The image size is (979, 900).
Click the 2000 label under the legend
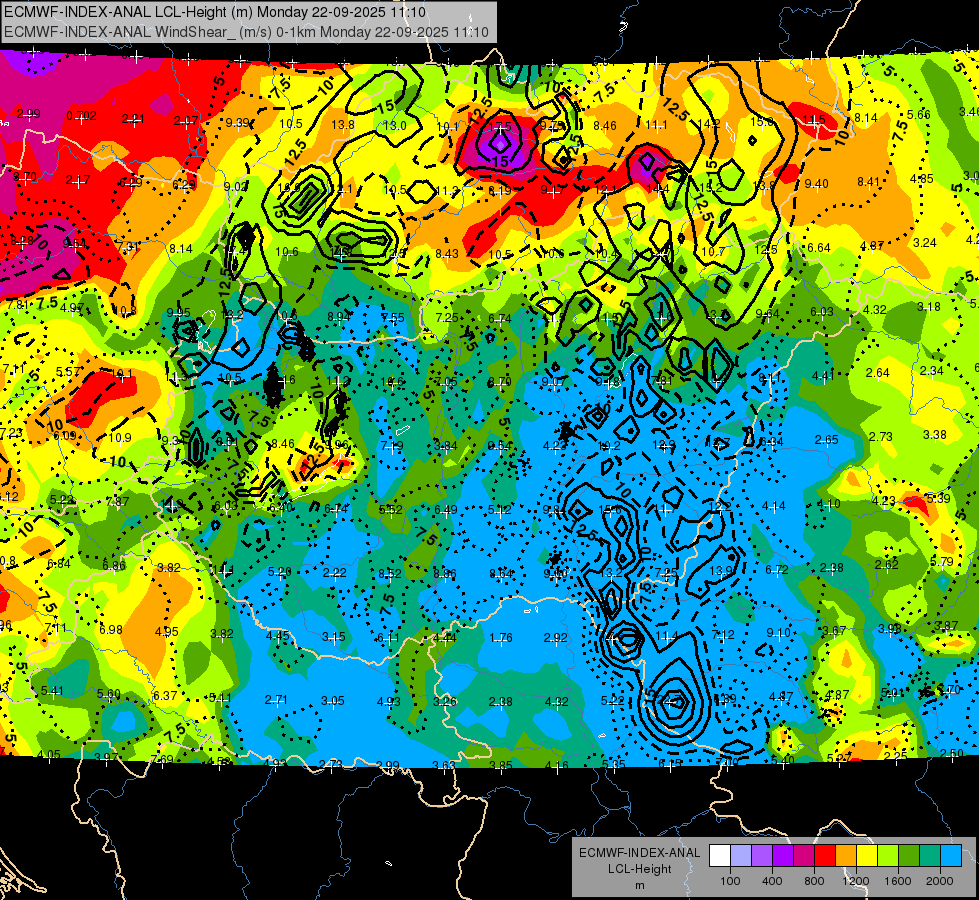pos(940,881)
